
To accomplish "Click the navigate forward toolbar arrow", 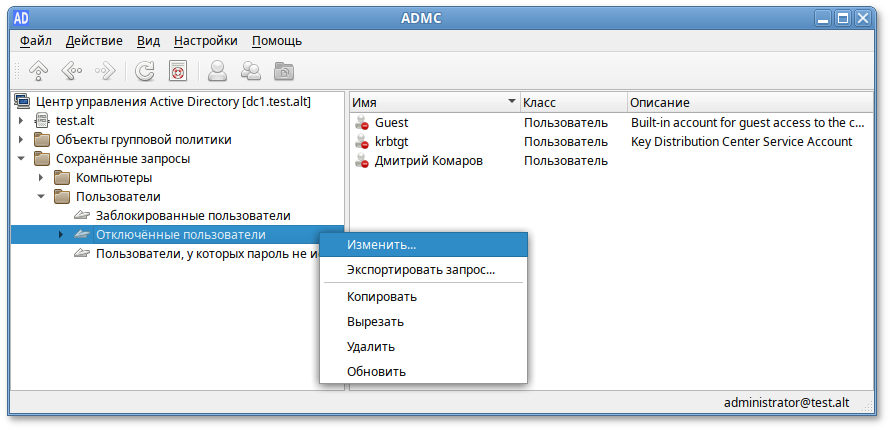I will pyautogui.click(x=105, y=71).
